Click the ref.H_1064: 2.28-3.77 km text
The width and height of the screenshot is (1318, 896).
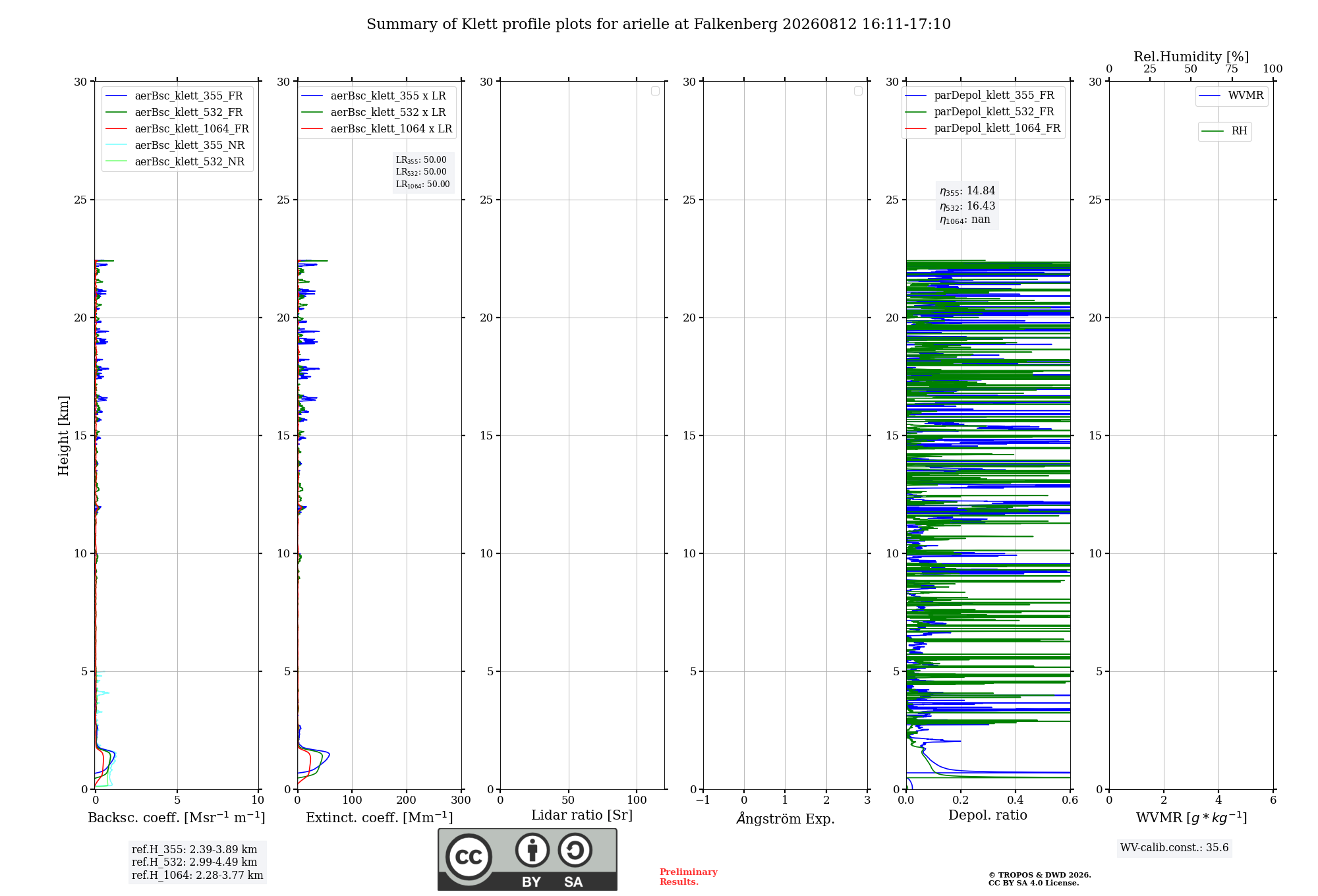coord(197,876)
